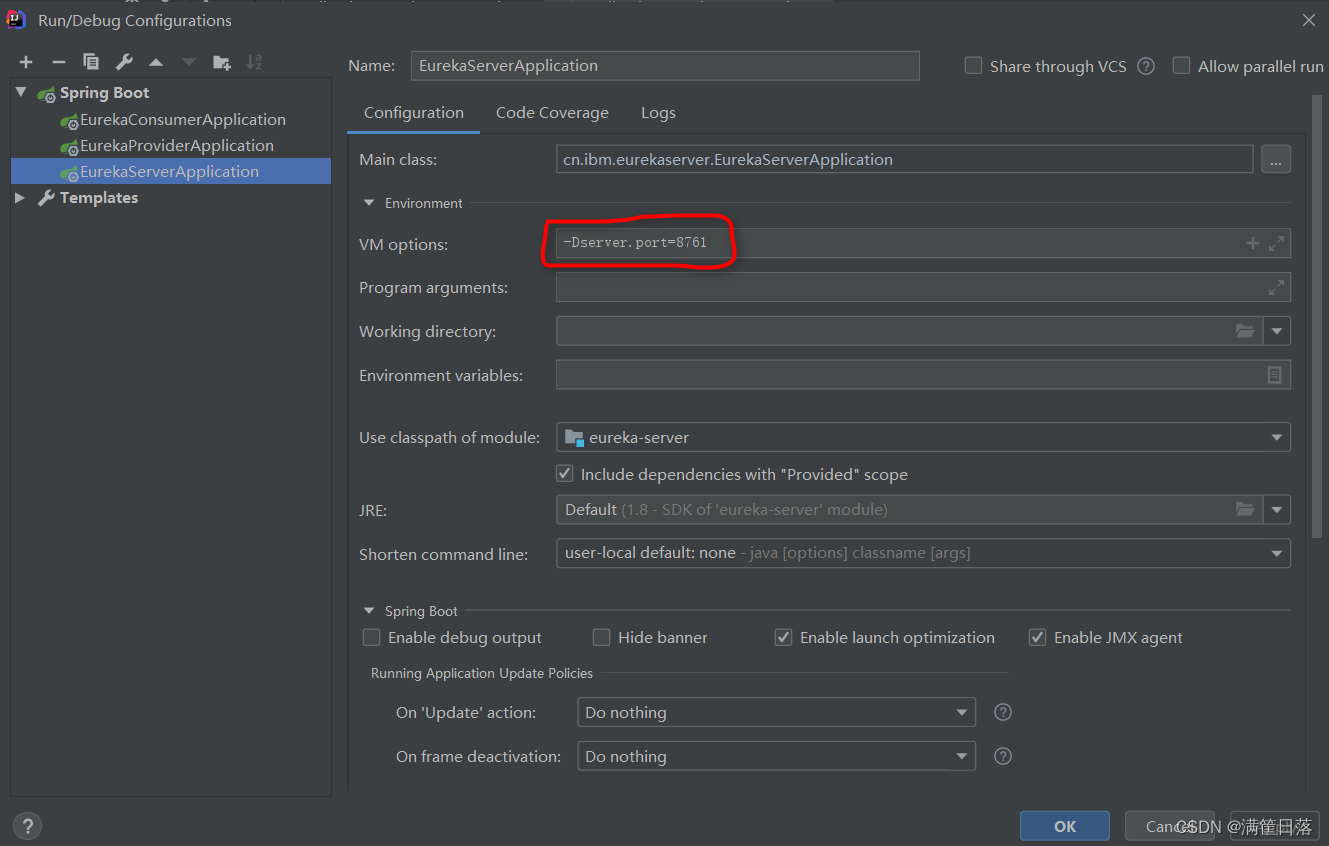Browse Main class with ellipsis button
The height and width of the screenshot is (846, 1329).
pyautogui.click(x=1276, y=159)
